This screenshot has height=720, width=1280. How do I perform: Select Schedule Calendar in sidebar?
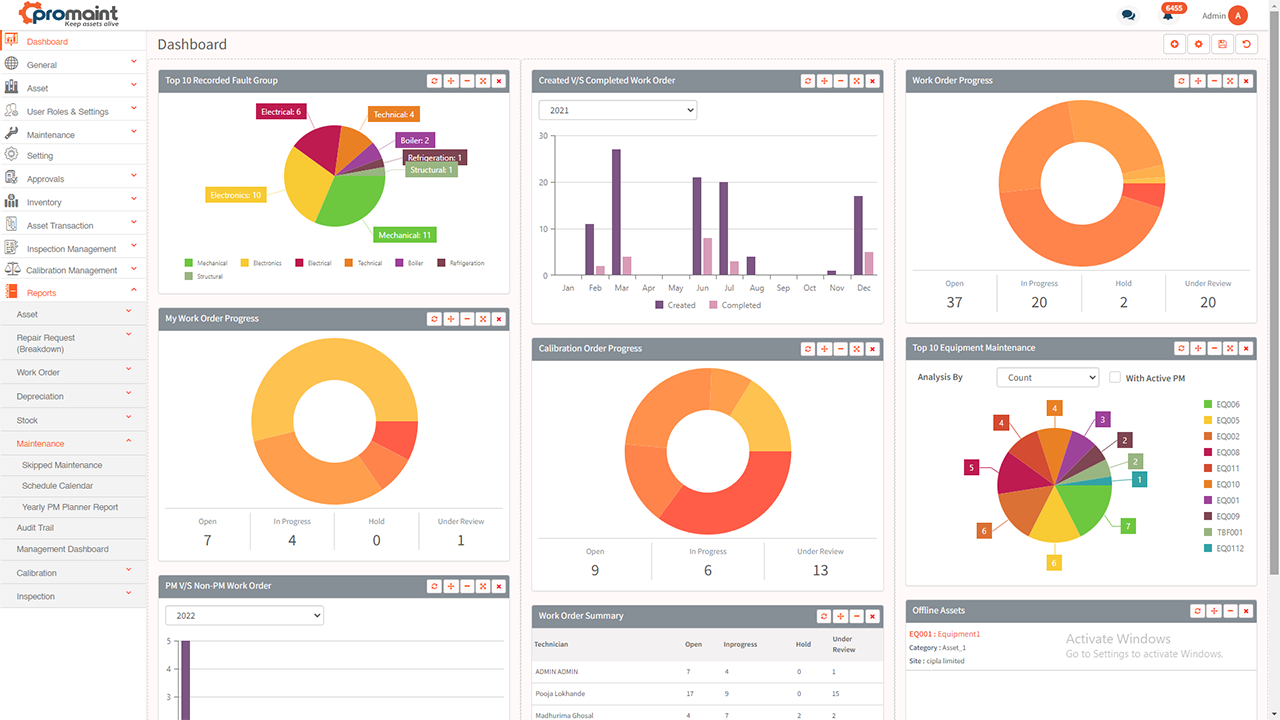(57, 486)
